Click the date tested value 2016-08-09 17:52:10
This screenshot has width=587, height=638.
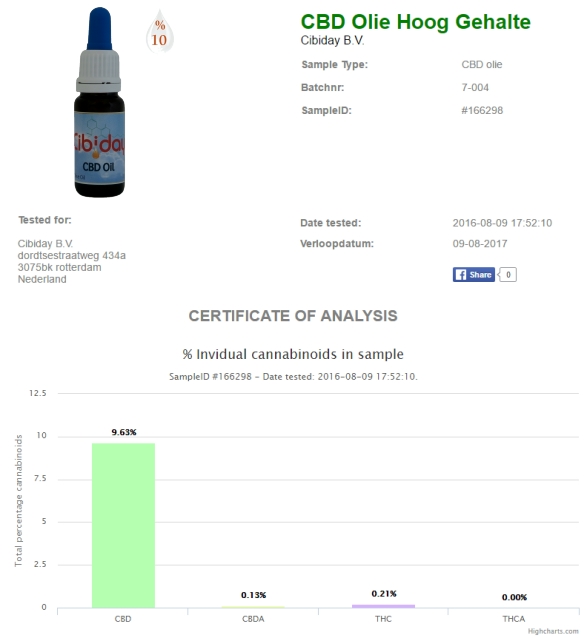click(502, 223)
